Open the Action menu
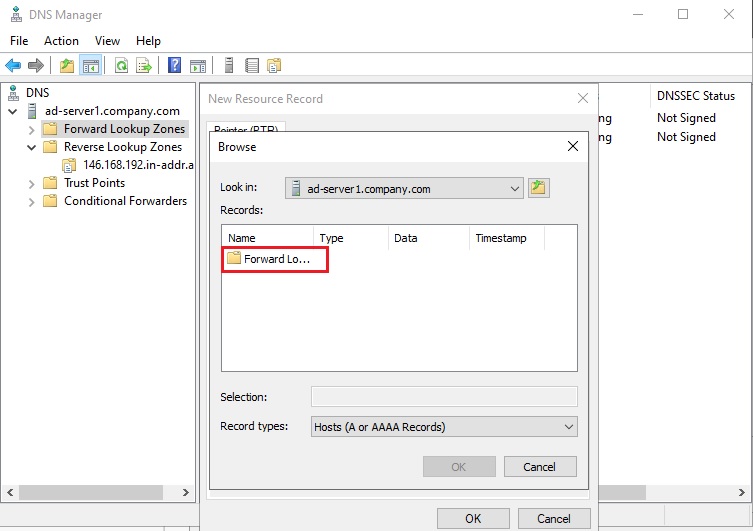753x531 pixels. [61, 41]
